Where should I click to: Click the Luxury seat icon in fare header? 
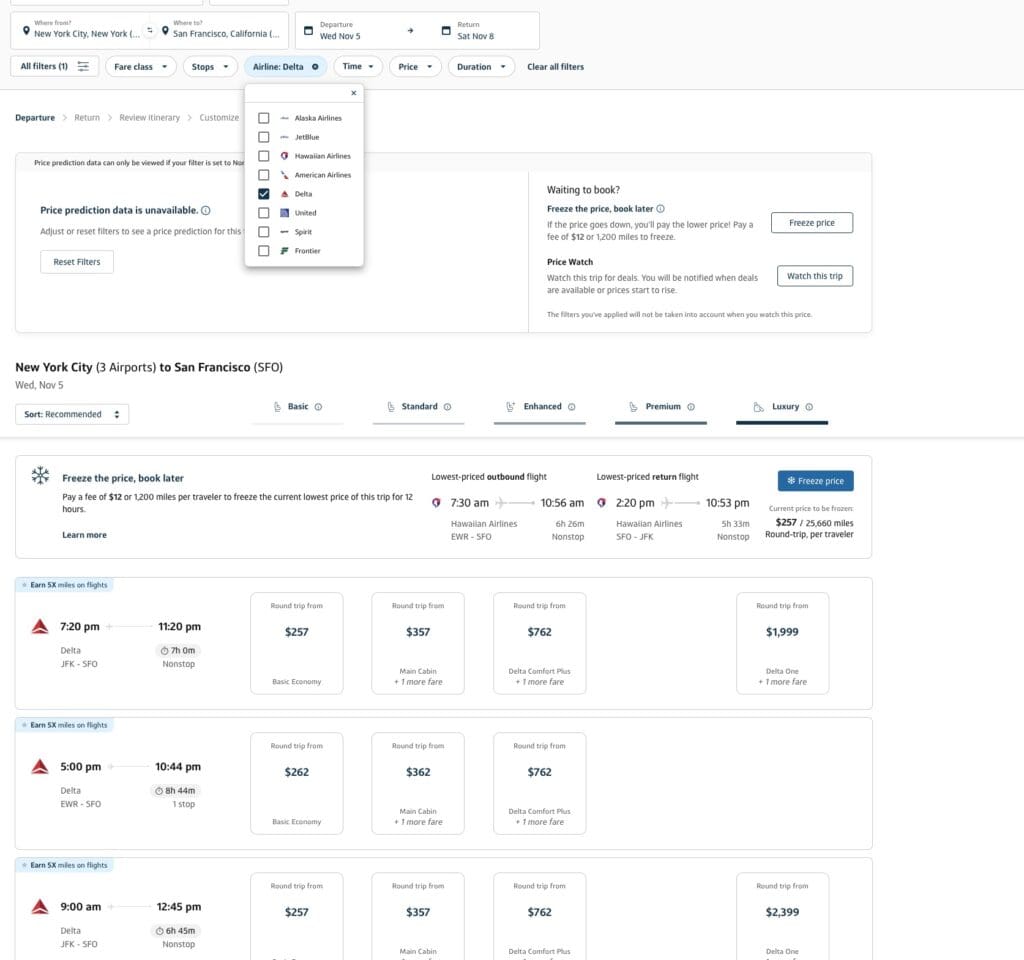tap(758, 407)
